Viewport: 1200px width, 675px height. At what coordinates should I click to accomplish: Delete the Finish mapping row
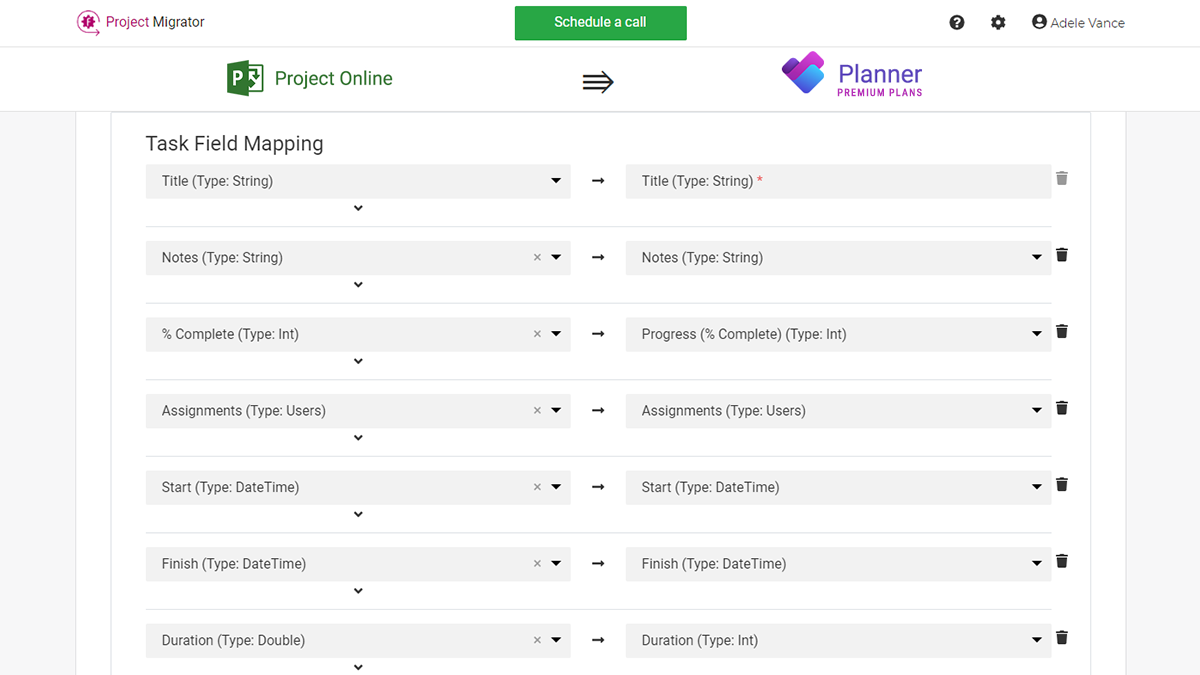click(1062, 561)
